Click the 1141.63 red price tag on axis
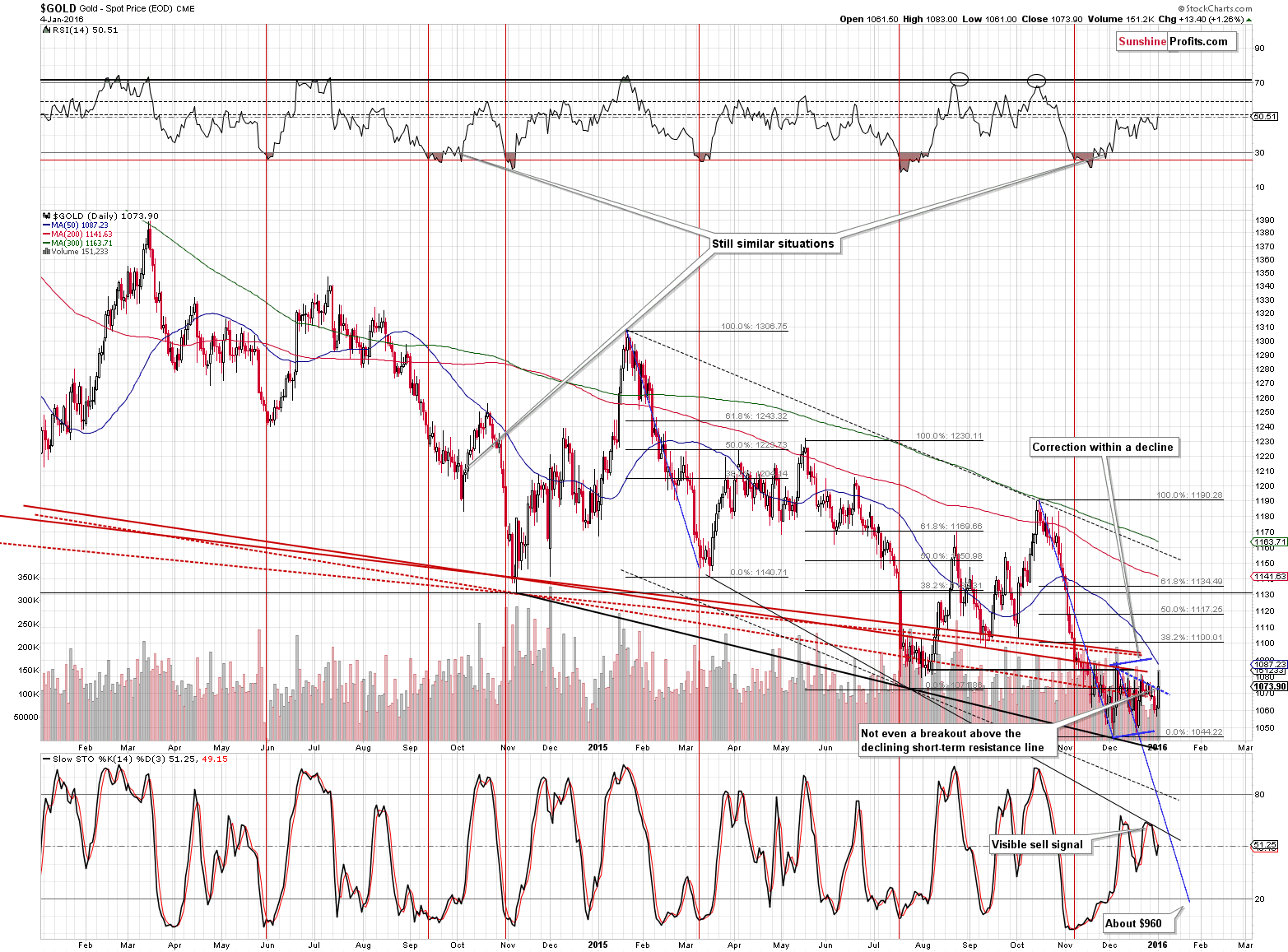 point(1269,577)
